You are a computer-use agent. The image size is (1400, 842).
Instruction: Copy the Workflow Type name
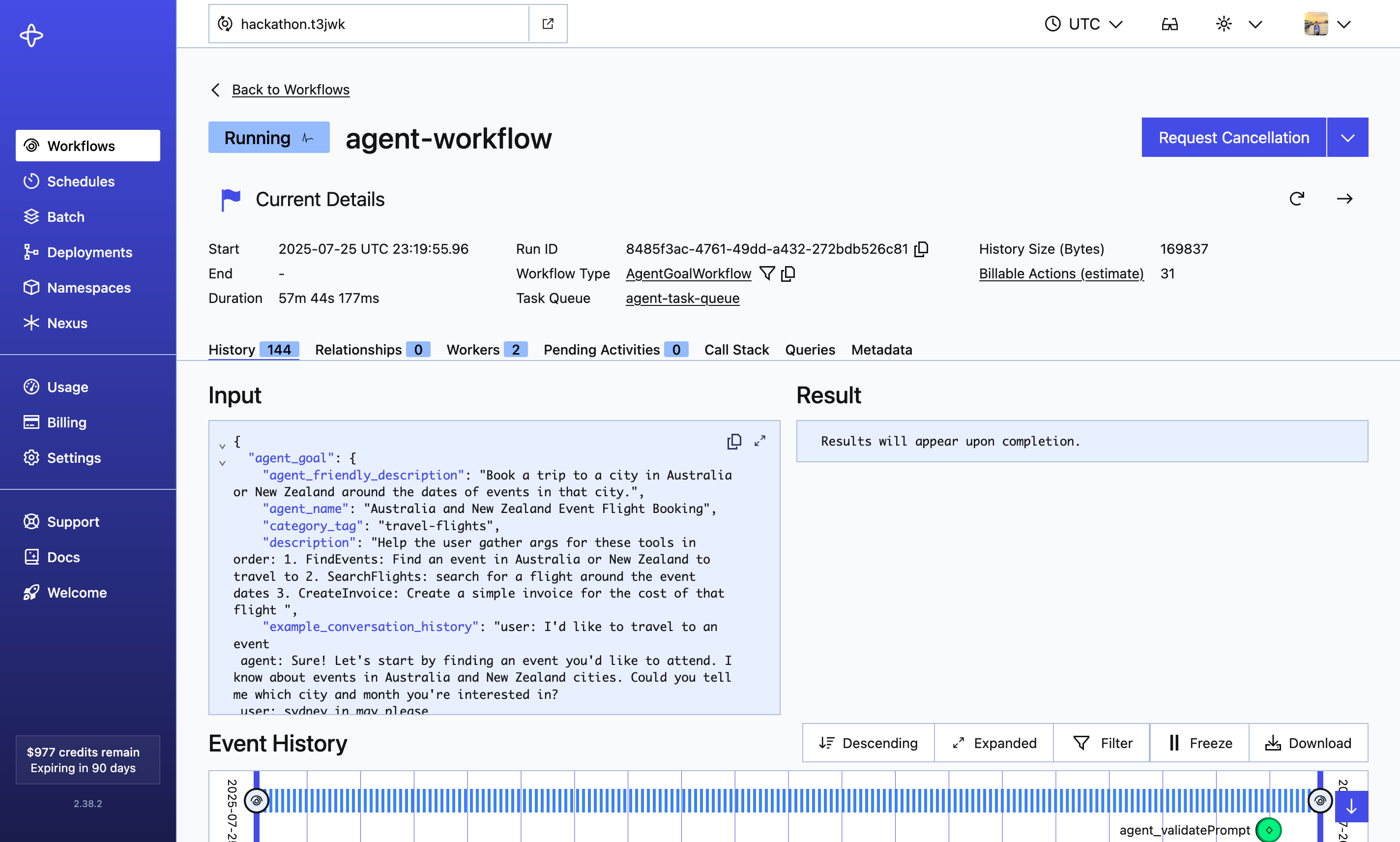788,273
